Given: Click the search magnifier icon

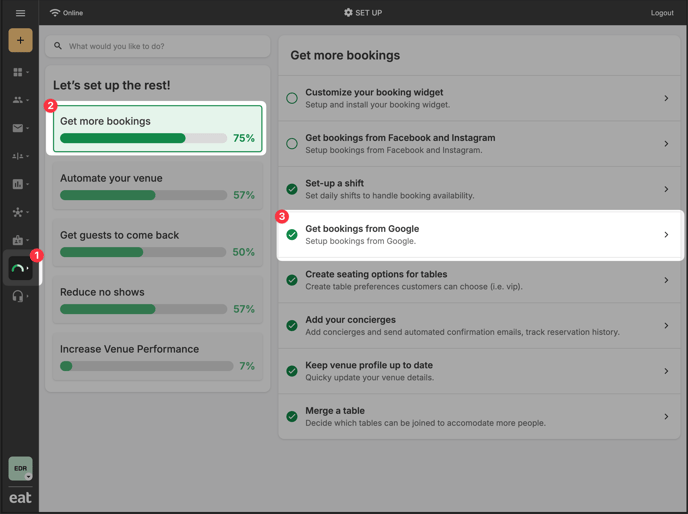Looking at the screenshot, I should tap(58, 46).
